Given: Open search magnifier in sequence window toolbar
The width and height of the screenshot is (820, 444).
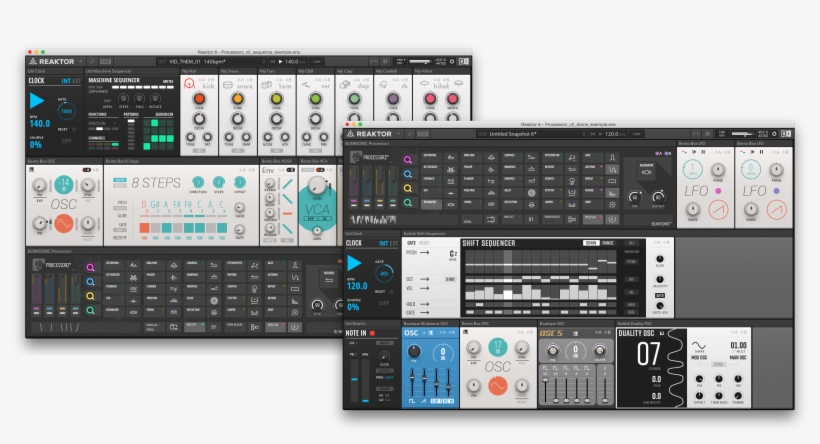Looking at the screenshot, I should pos(92,61).
